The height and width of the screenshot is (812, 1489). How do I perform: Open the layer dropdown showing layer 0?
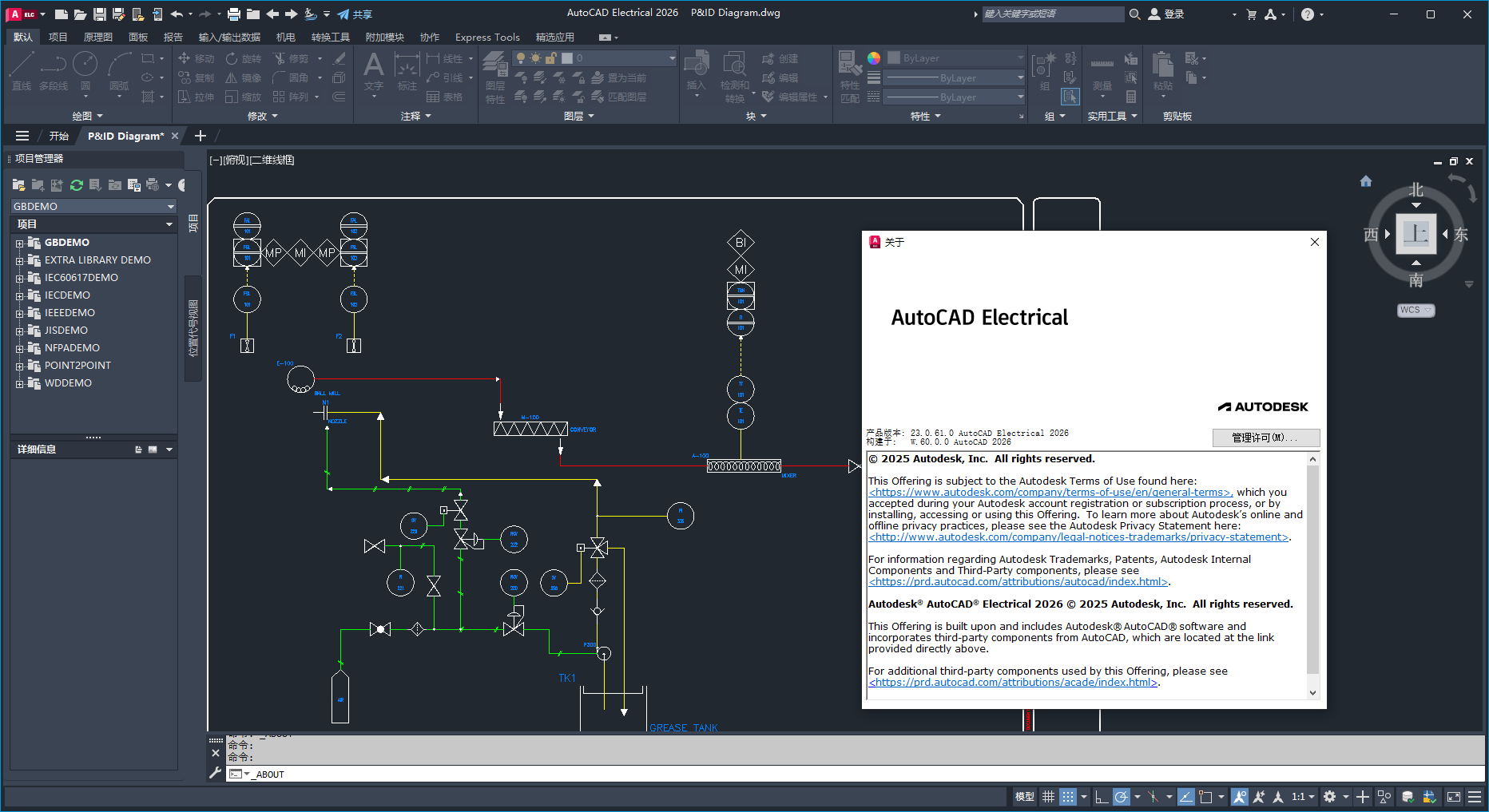[x=594, y=58]
